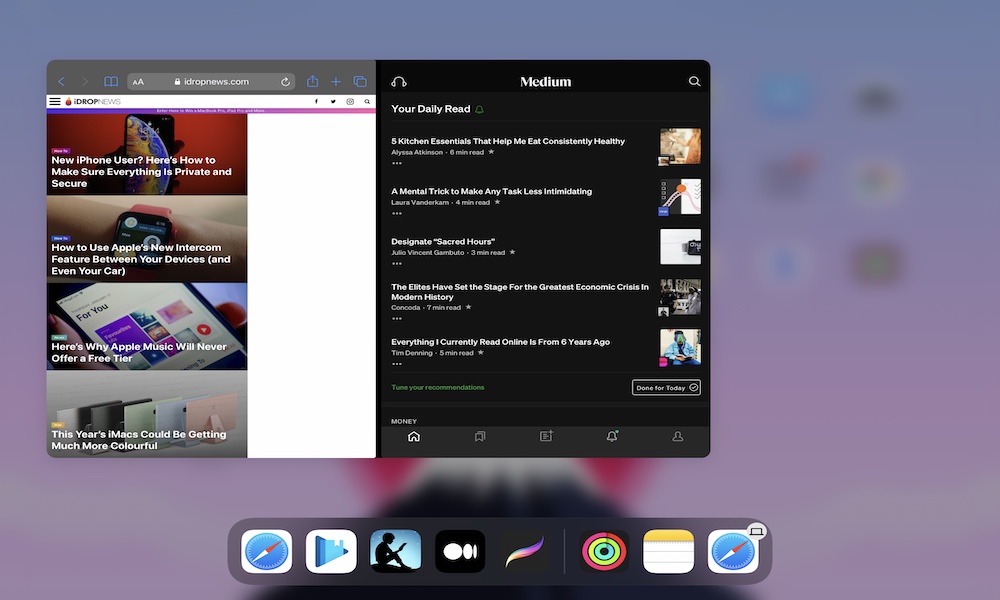This screenshot has width=1000, height=600.
Task: Tap the Medium headphones audio icon
Action: point(399,82)
